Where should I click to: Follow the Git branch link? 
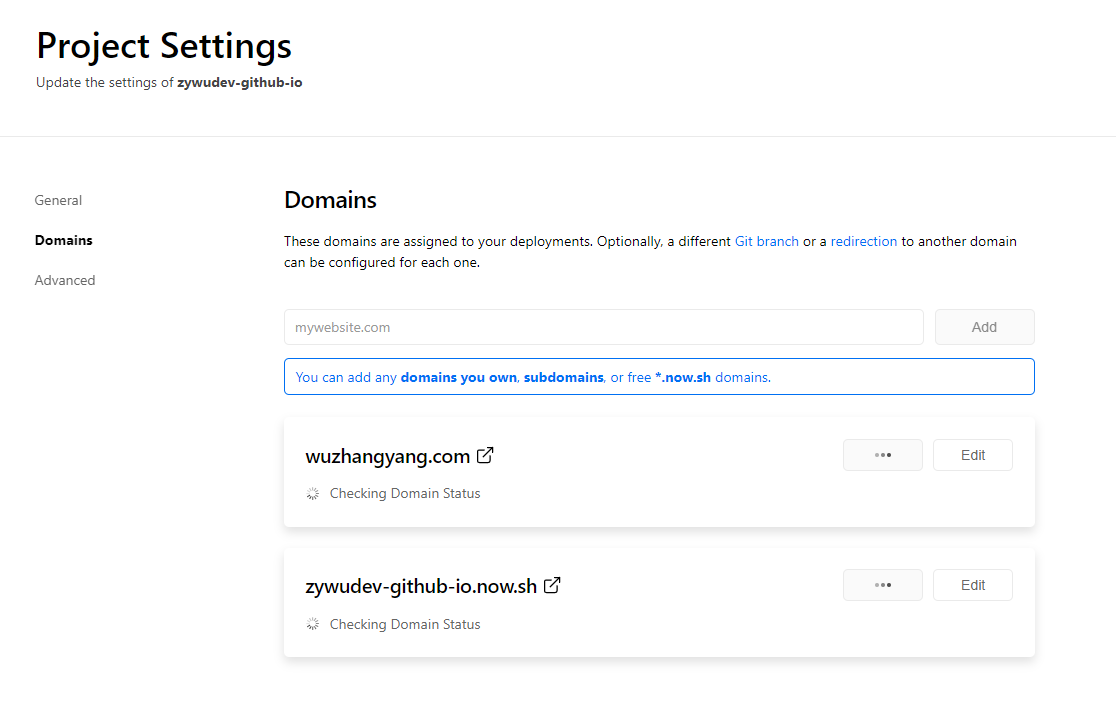click(766, 241)
